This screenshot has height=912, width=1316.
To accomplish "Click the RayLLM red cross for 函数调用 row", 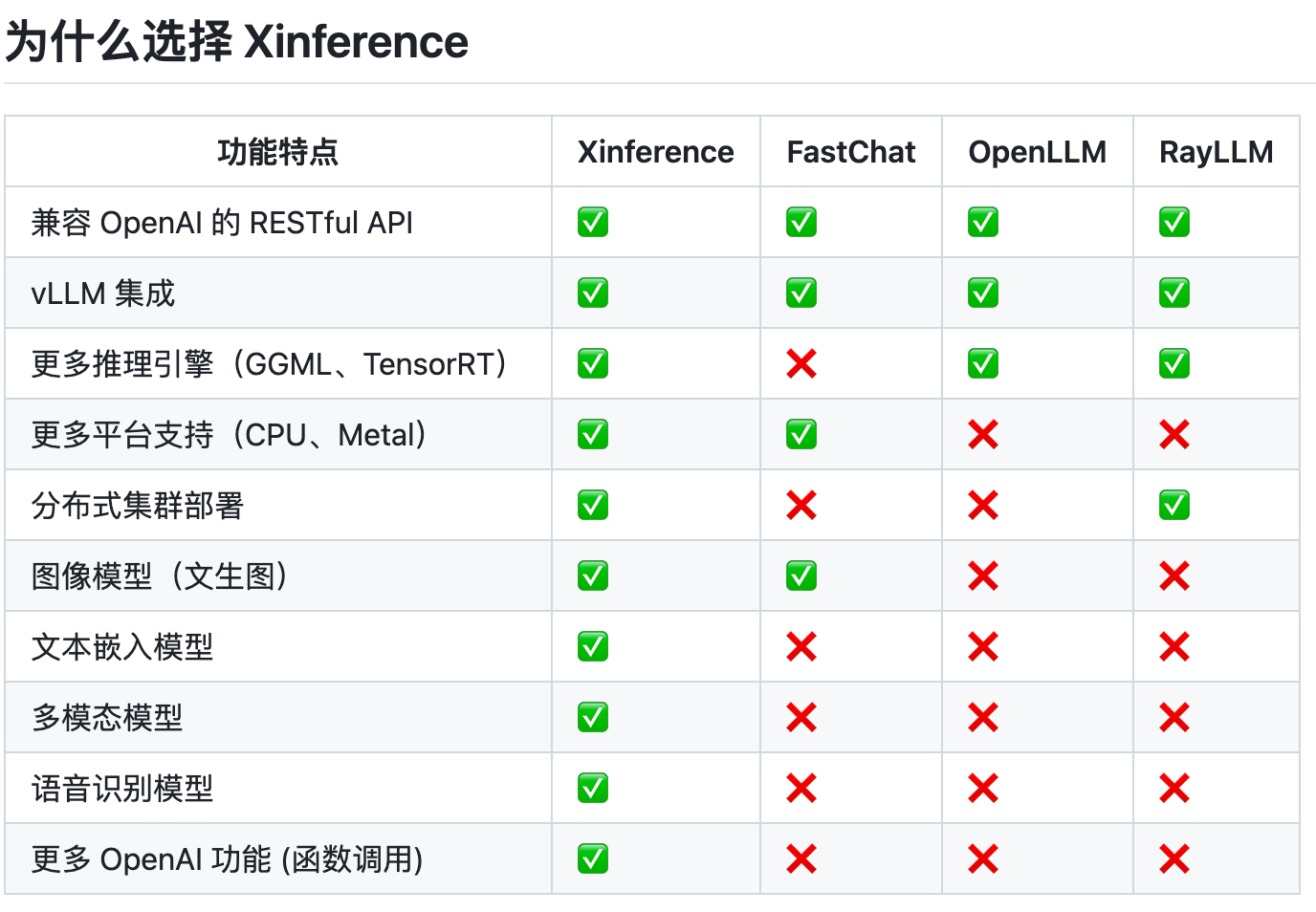I will 1174,858.
